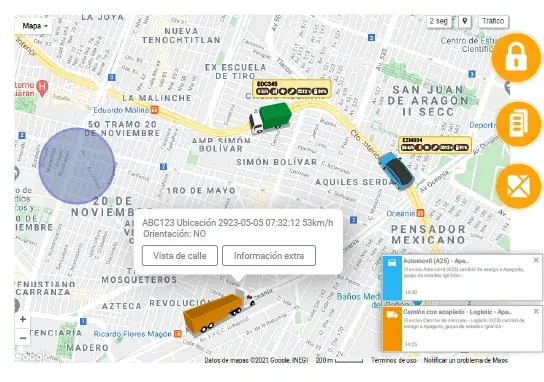Click the Oceanía station label

click(401, 213)
